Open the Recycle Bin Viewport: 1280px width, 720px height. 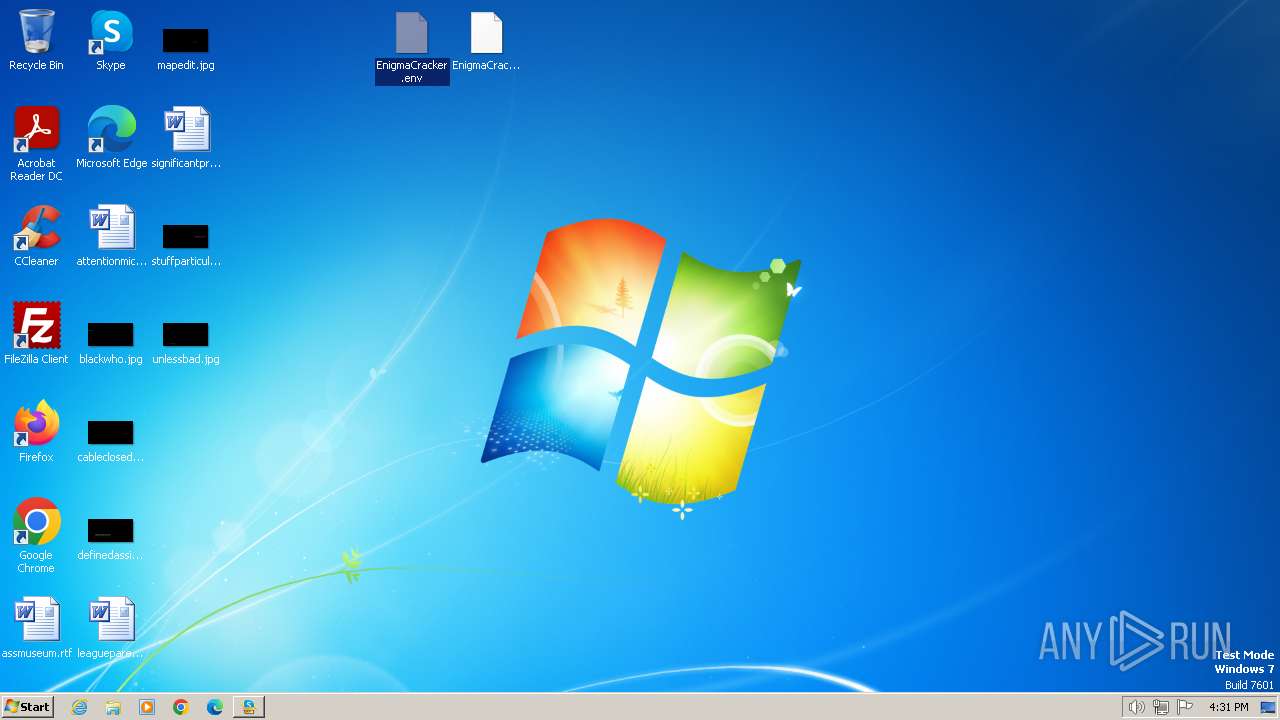coord(36,40)
